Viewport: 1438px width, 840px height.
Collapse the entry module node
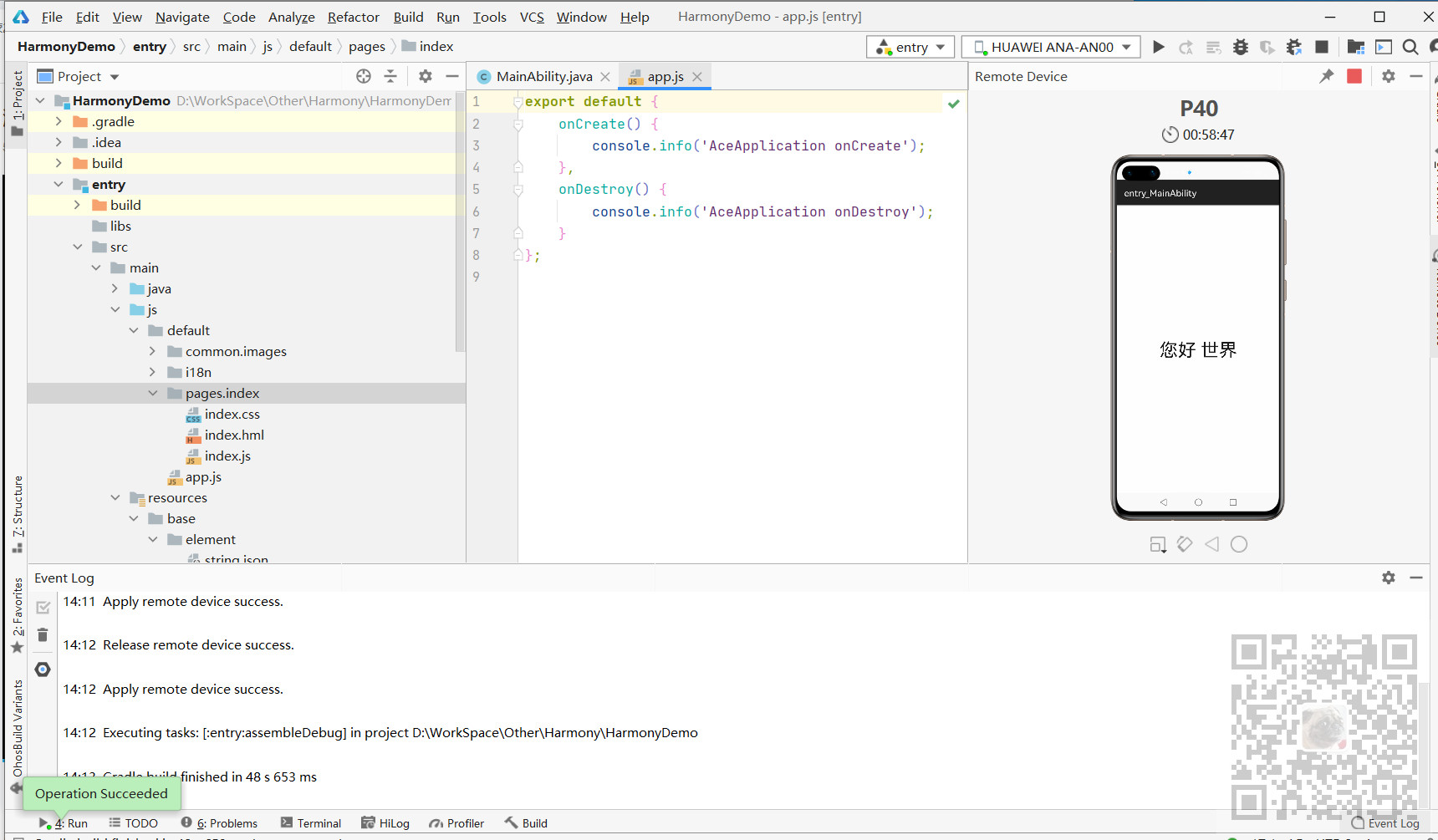pyautogui.click(x=59, y=184)
